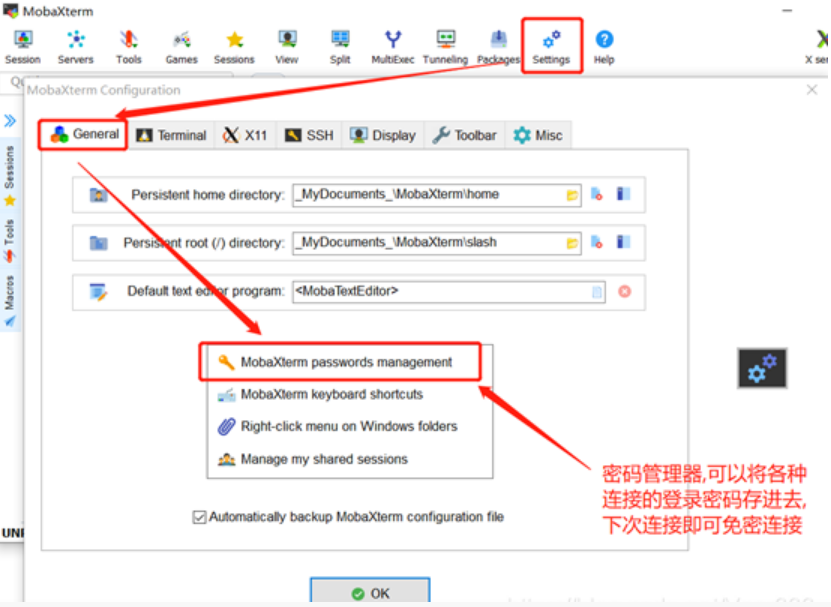Click the MultiExec toolbar button

tap(393, 47)
